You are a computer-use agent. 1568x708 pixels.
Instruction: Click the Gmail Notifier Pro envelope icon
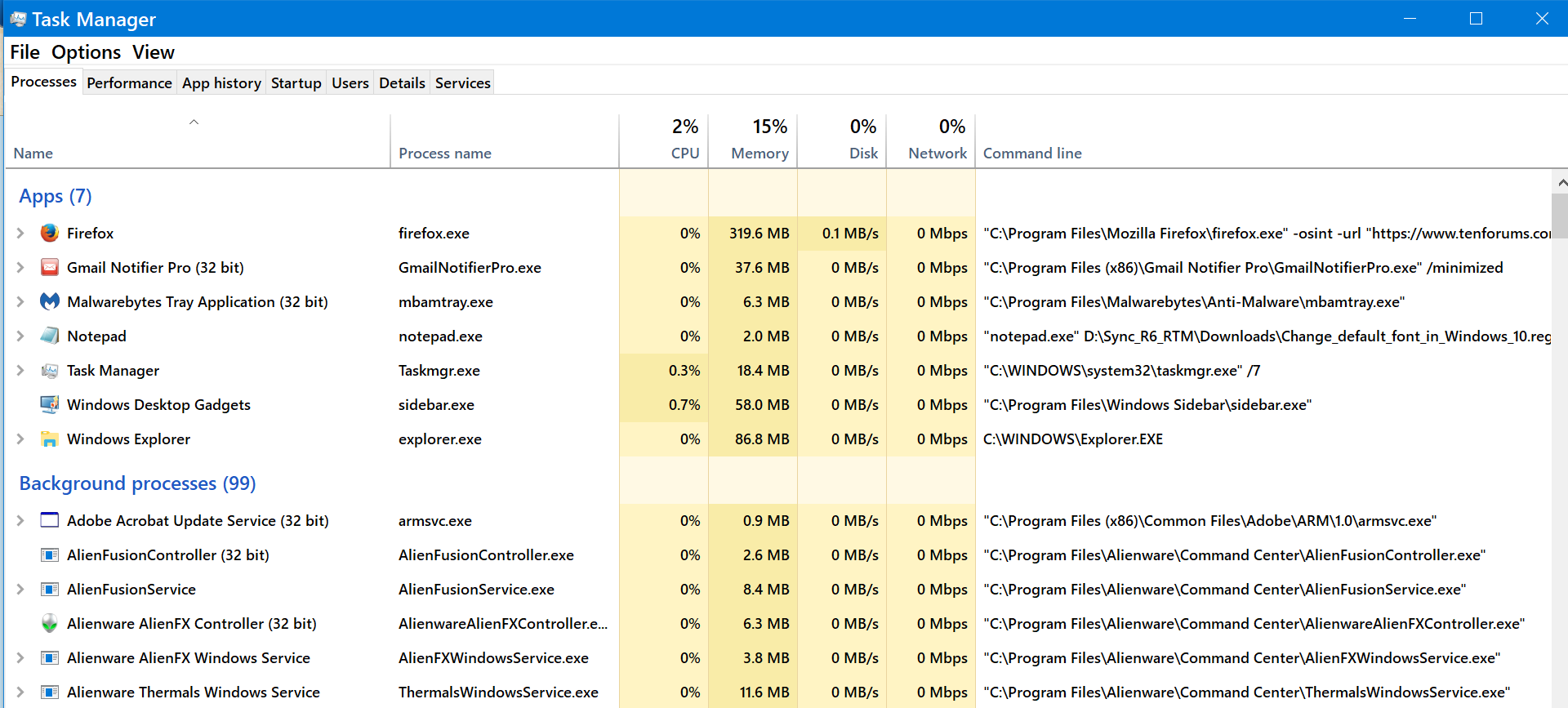(50, 267)
